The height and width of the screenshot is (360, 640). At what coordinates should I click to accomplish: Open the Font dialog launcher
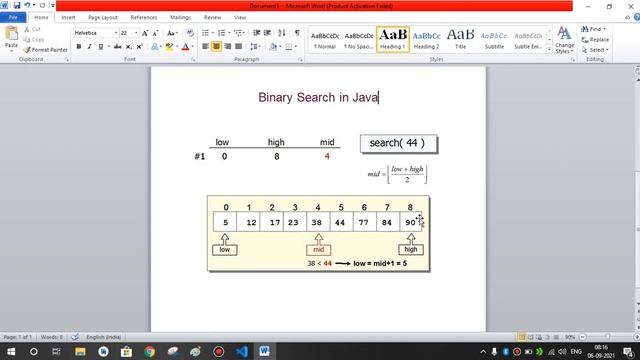[193, 60]
